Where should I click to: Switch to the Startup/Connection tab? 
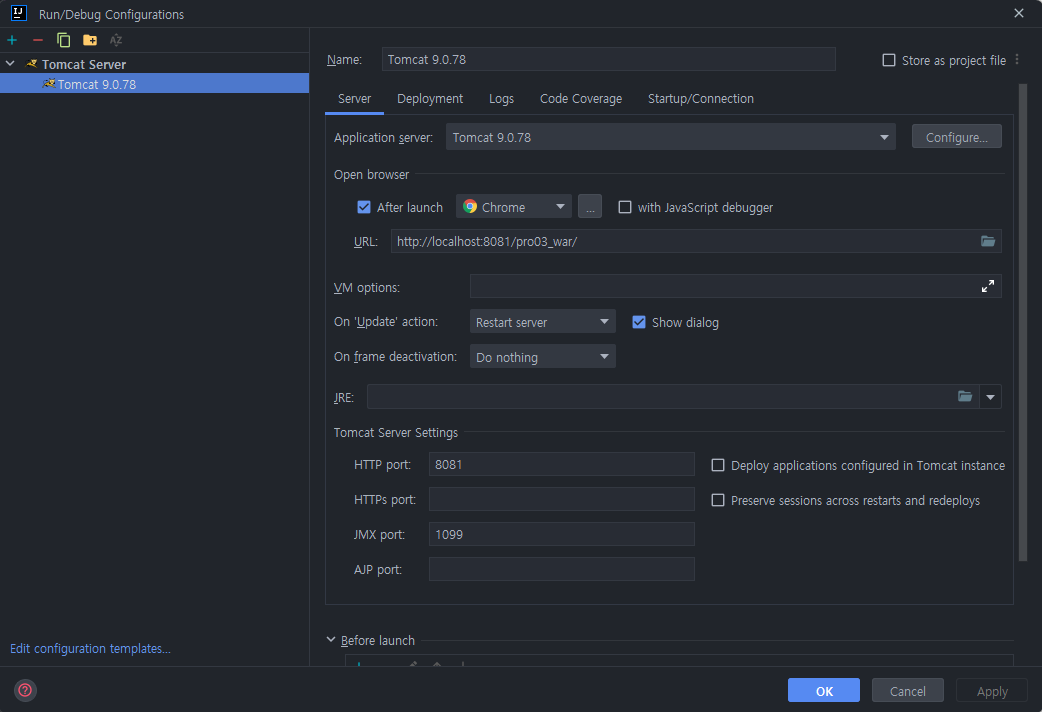pos(700,98)
